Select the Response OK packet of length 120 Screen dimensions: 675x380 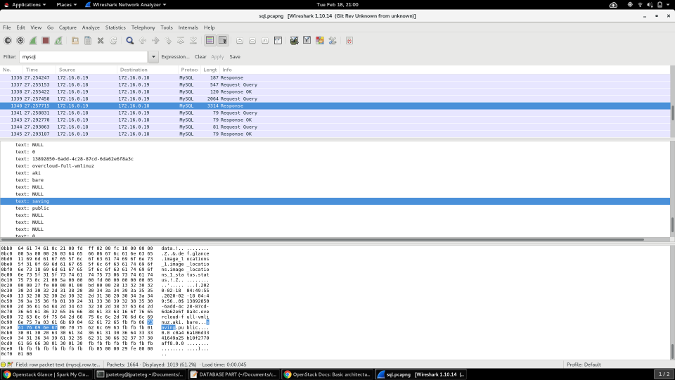[x=335, y=92]
